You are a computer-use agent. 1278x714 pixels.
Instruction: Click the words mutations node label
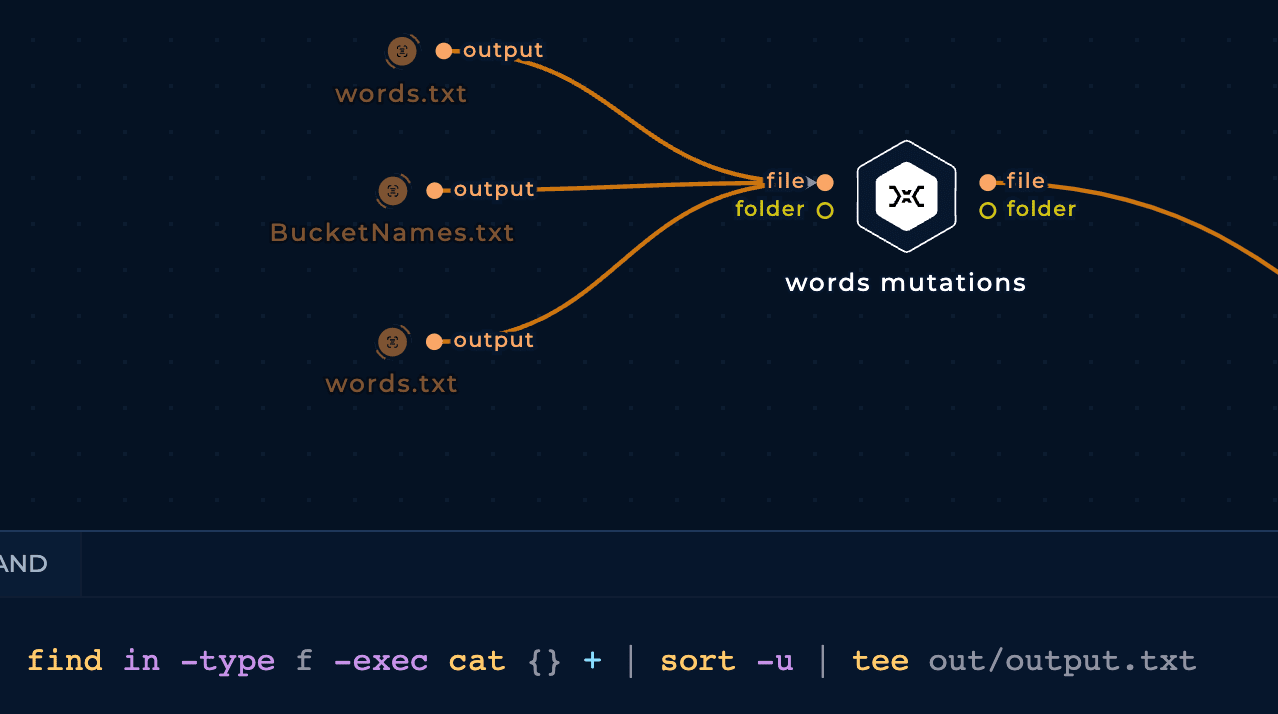coord(906,283)
